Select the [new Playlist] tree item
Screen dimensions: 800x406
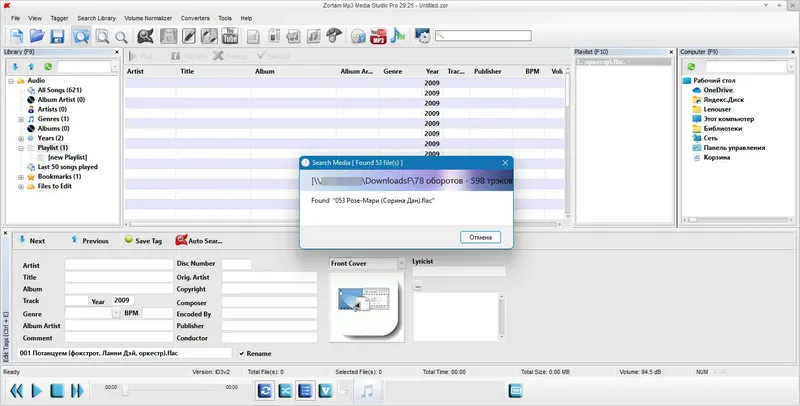(x=67, y=158)
